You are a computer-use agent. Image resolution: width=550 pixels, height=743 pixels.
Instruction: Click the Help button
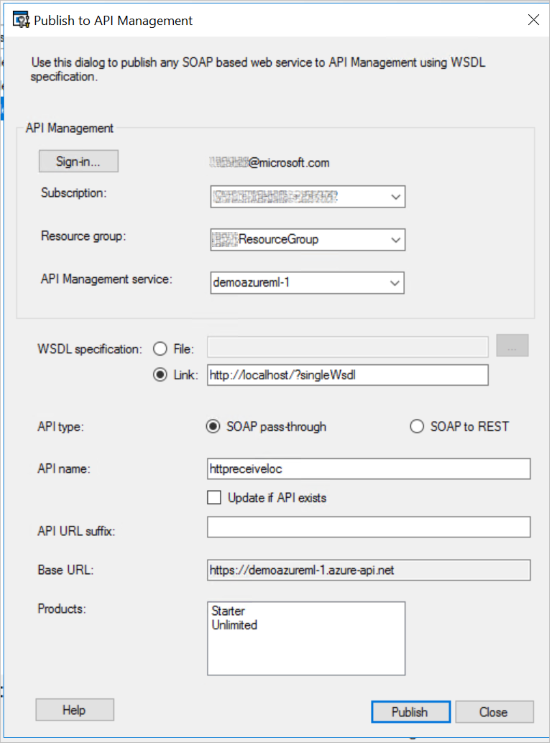coord(75,710)
